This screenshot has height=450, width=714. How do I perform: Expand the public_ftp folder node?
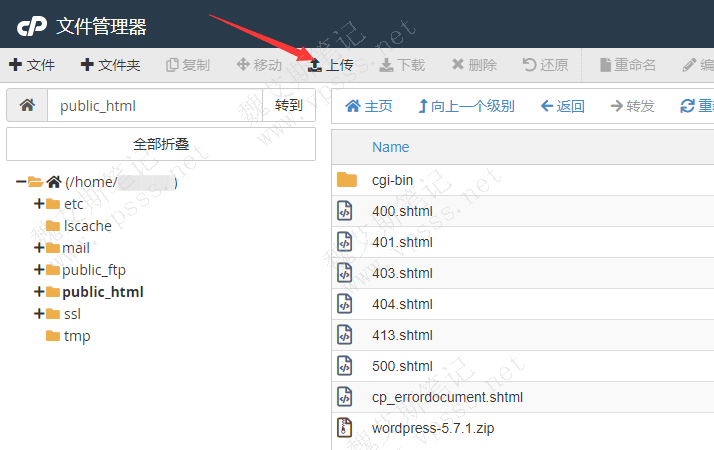click(39, 270)
